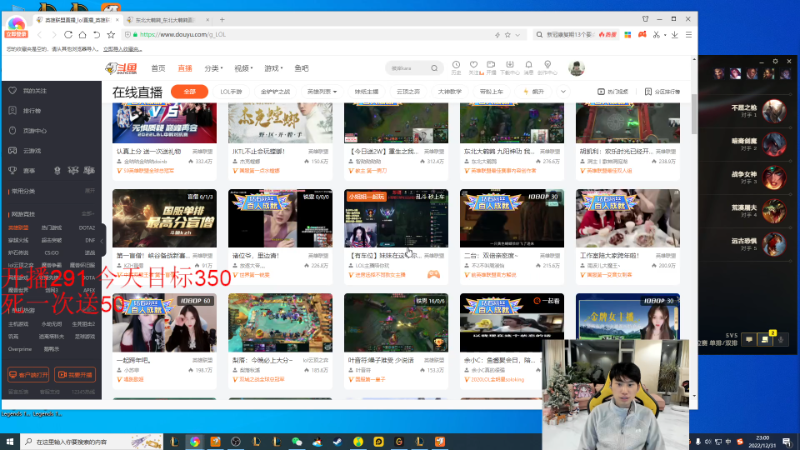
Task: Open 分区排行榜 link
Action: click(662, 92)
